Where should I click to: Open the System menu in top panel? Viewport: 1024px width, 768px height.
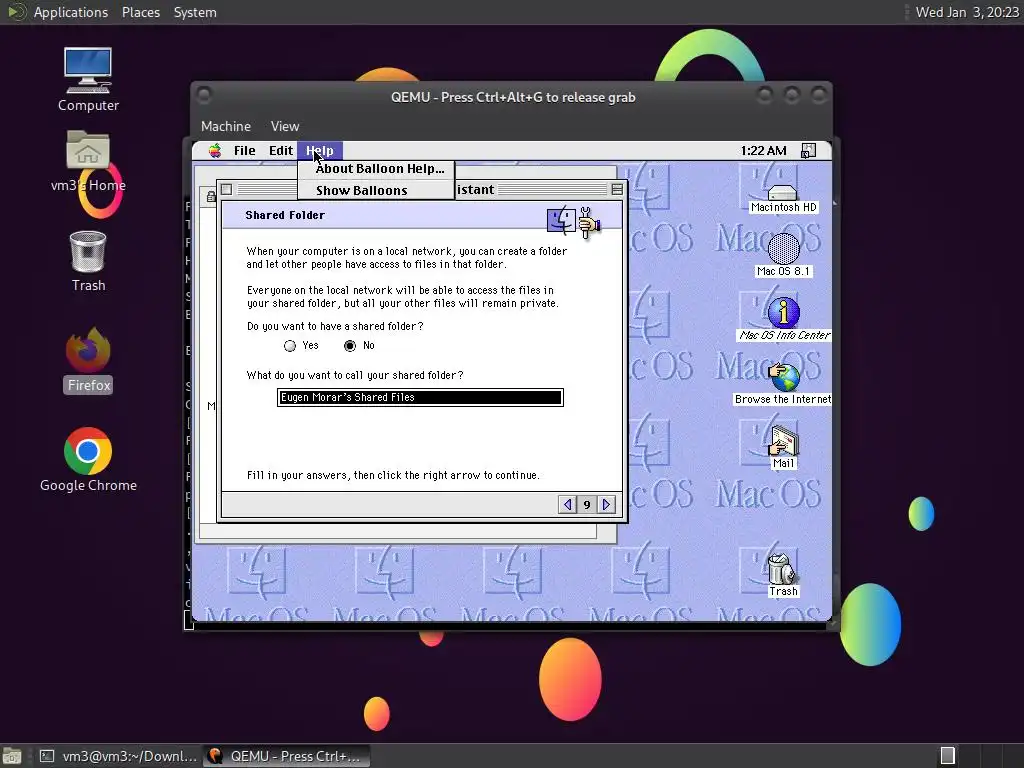195,12
